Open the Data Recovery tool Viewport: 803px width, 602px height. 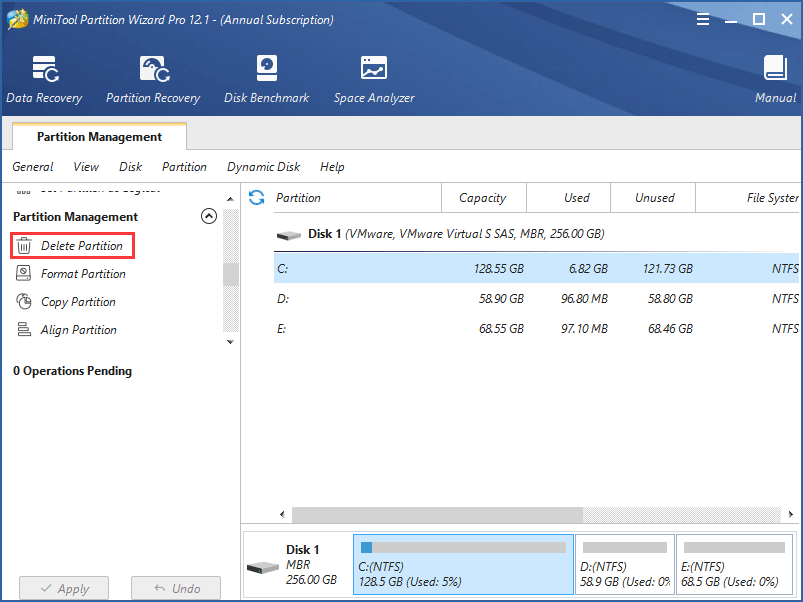(44, 79)
